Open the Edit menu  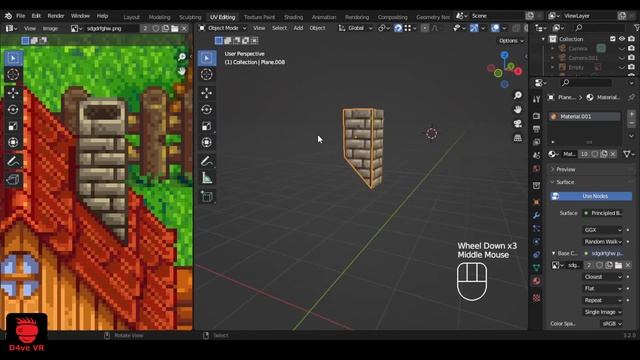[36, 16]
